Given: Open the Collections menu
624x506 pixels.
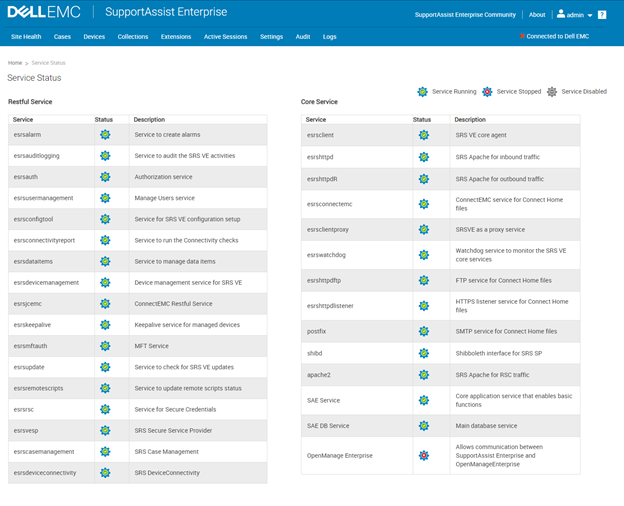Looking at the screenshot, I should click(132, 36).
